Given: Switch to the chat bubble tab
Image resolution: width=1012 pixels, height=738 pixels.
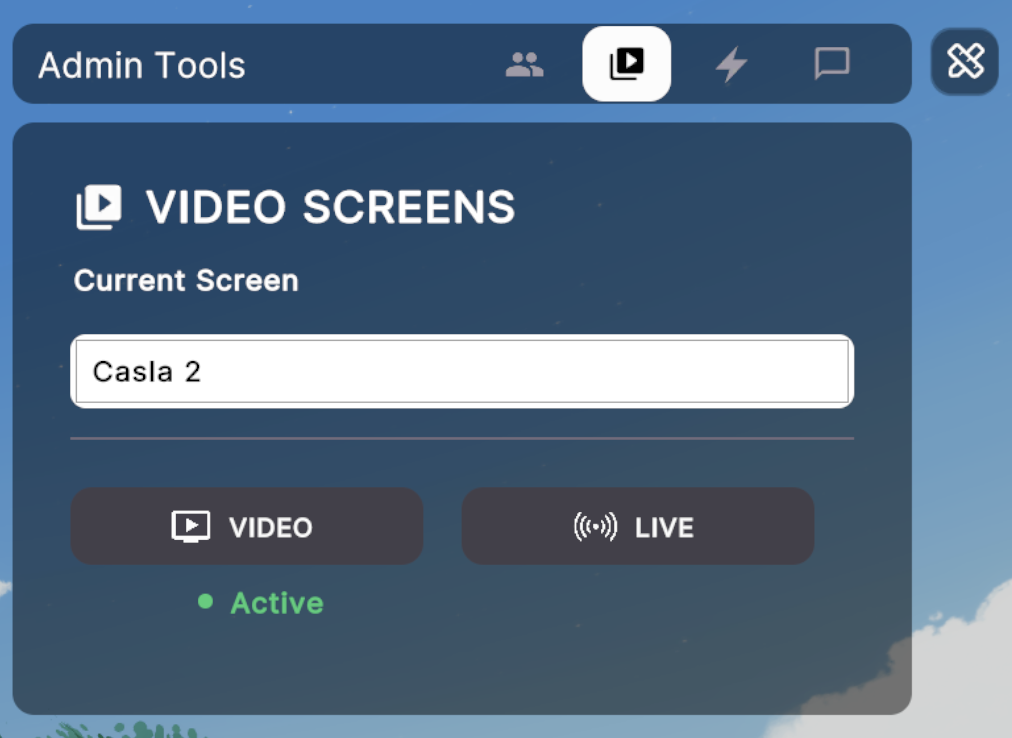Looking at the screenshot, I should tap(831, 64).
